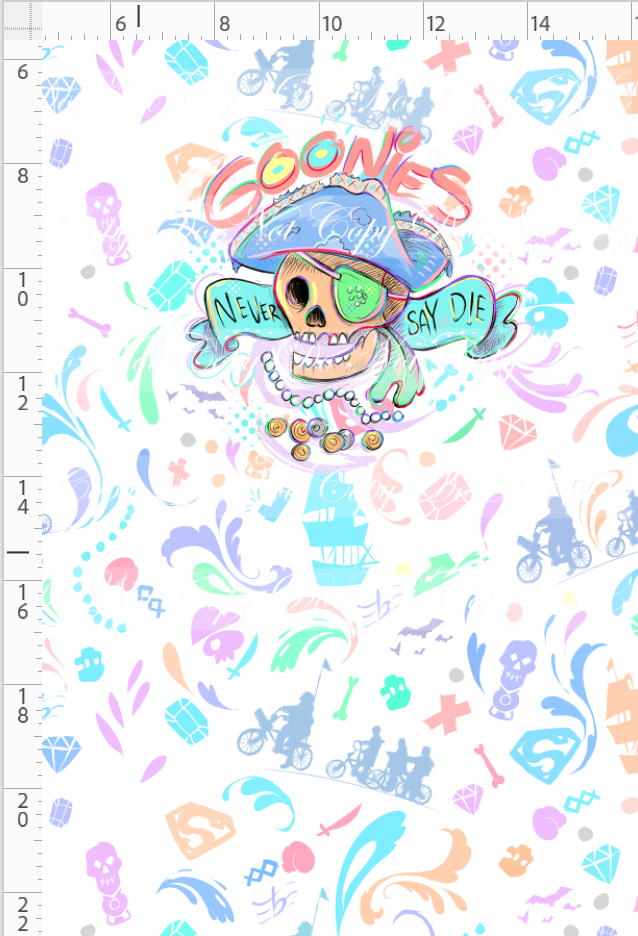Click the 14 mark on horizontal ruler

tap(539, 22)
